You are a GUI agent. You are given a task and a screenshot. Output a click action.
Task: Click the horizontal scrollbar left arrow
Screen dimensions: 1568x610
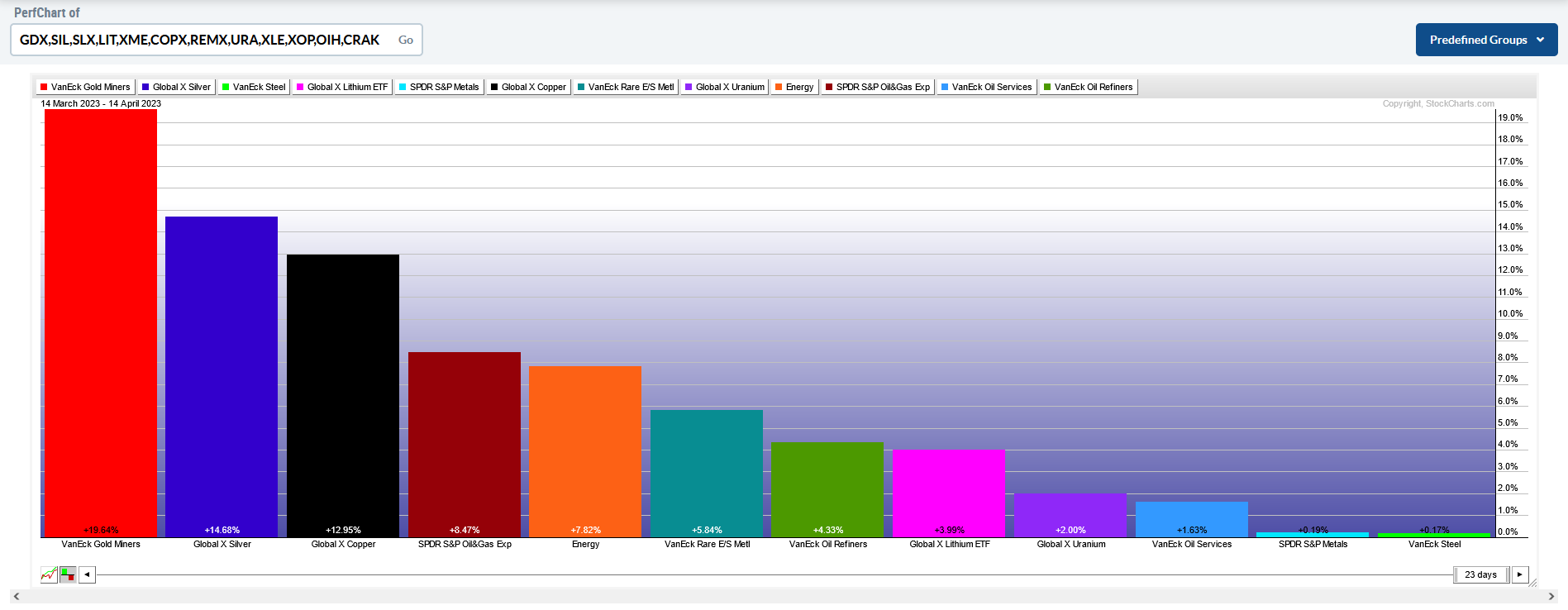[x=17, y=596]
